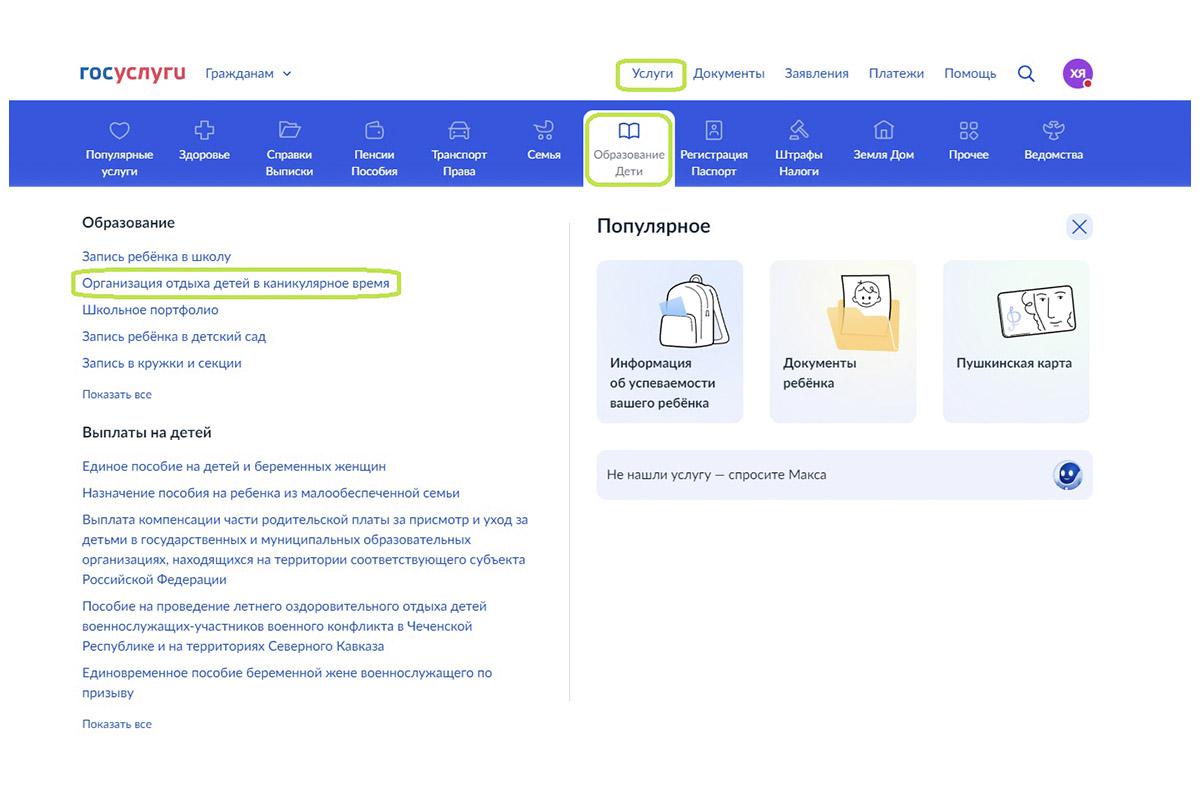The width and height of the screenshot is (1200, 800).
Task: Switch to the Образование Дети tab
Action: (629, 148)
